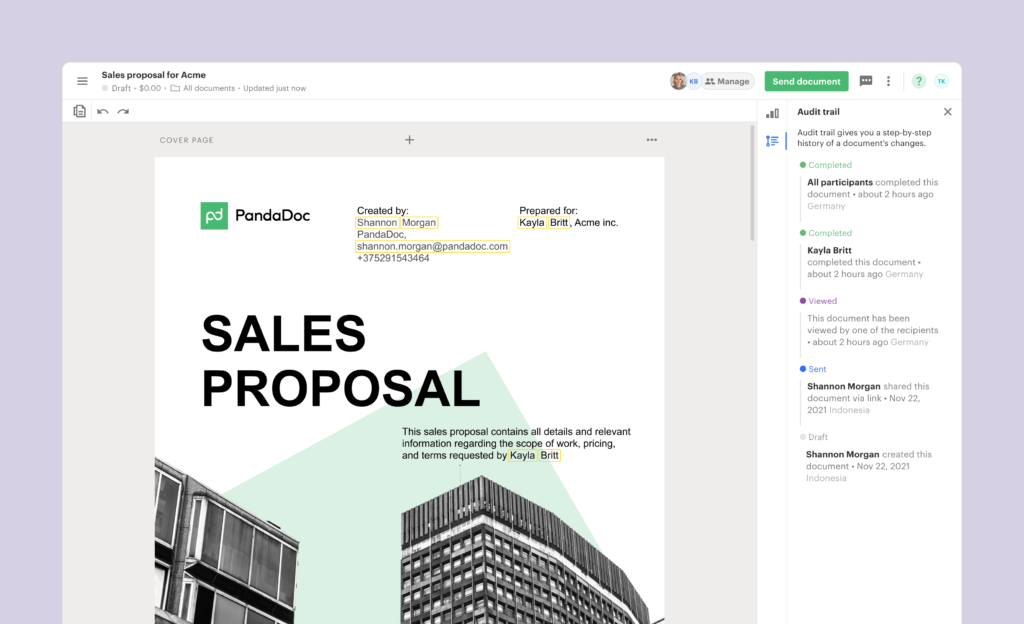Add a new block with plus icon

tap(409, 140)
